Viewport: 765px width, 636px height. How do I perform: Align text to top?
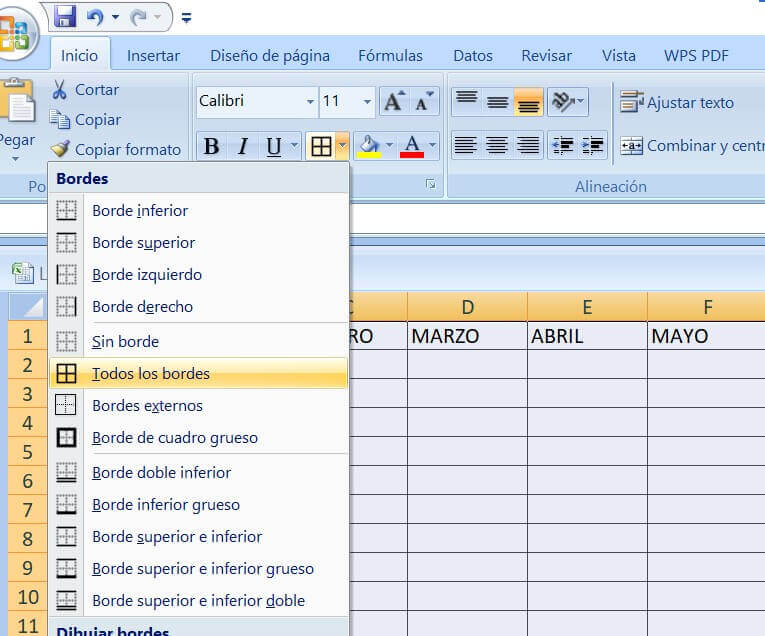coord(466,101)
